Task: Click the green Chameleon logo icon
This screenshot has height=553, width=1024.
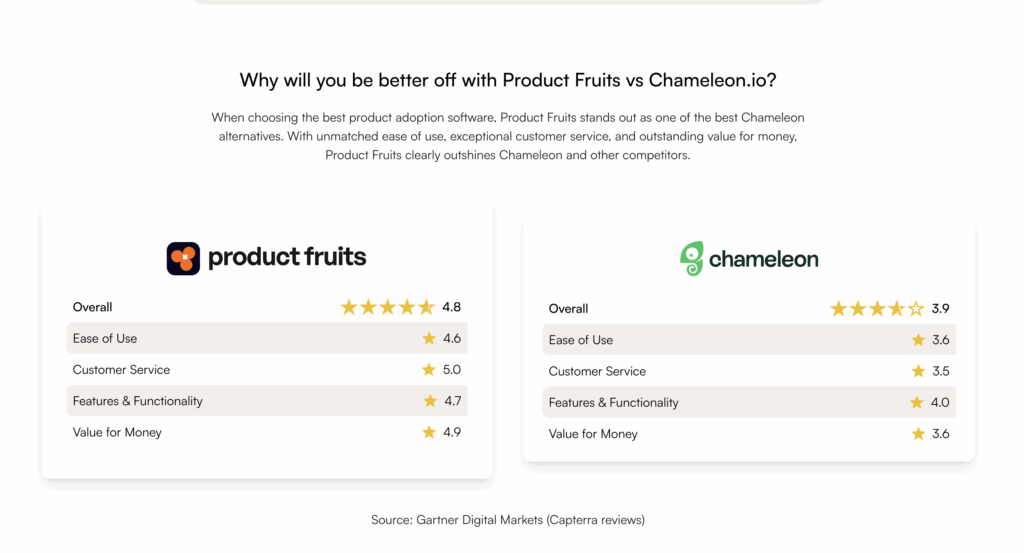Action: 692,258
